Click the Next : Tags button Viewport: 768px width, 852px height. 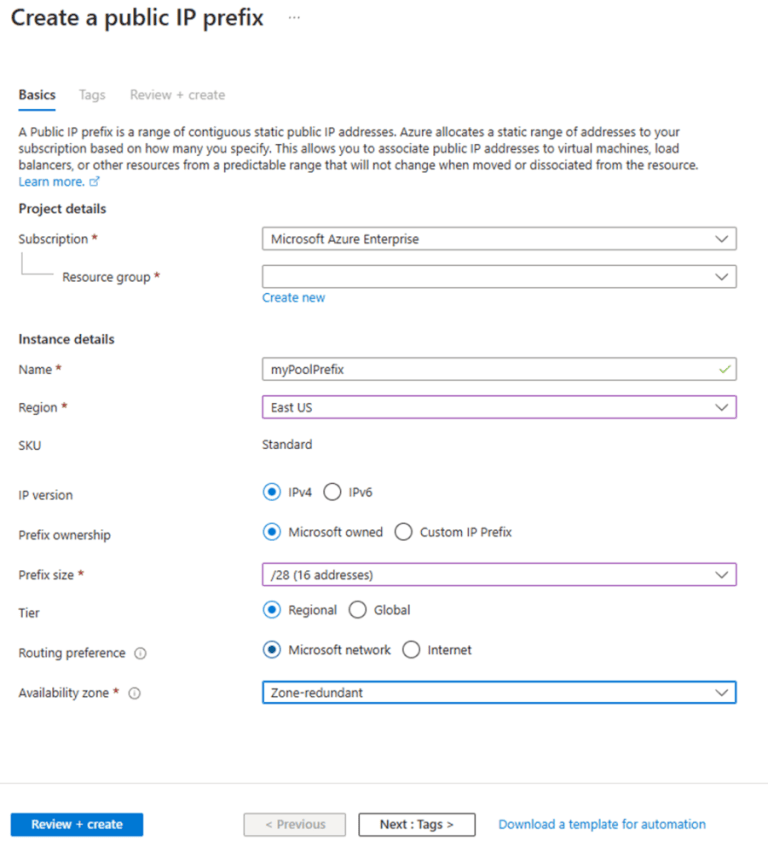(417, 824)
